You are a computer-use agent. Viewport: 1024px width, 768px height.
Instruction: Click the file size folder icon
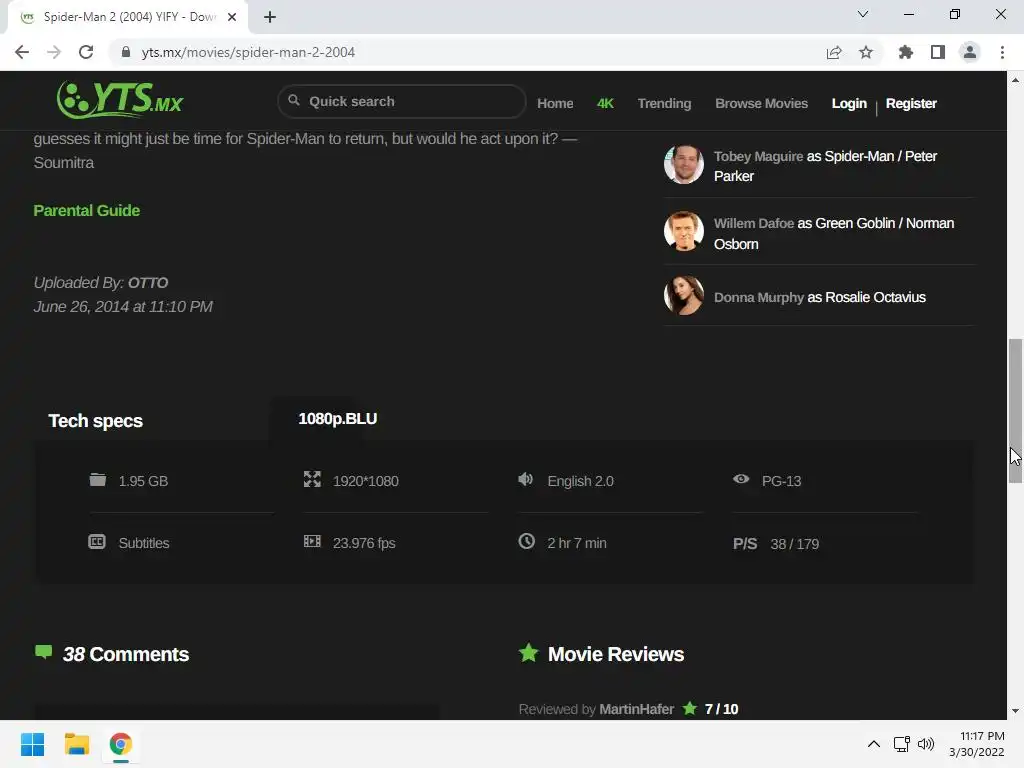pos(97,480)
